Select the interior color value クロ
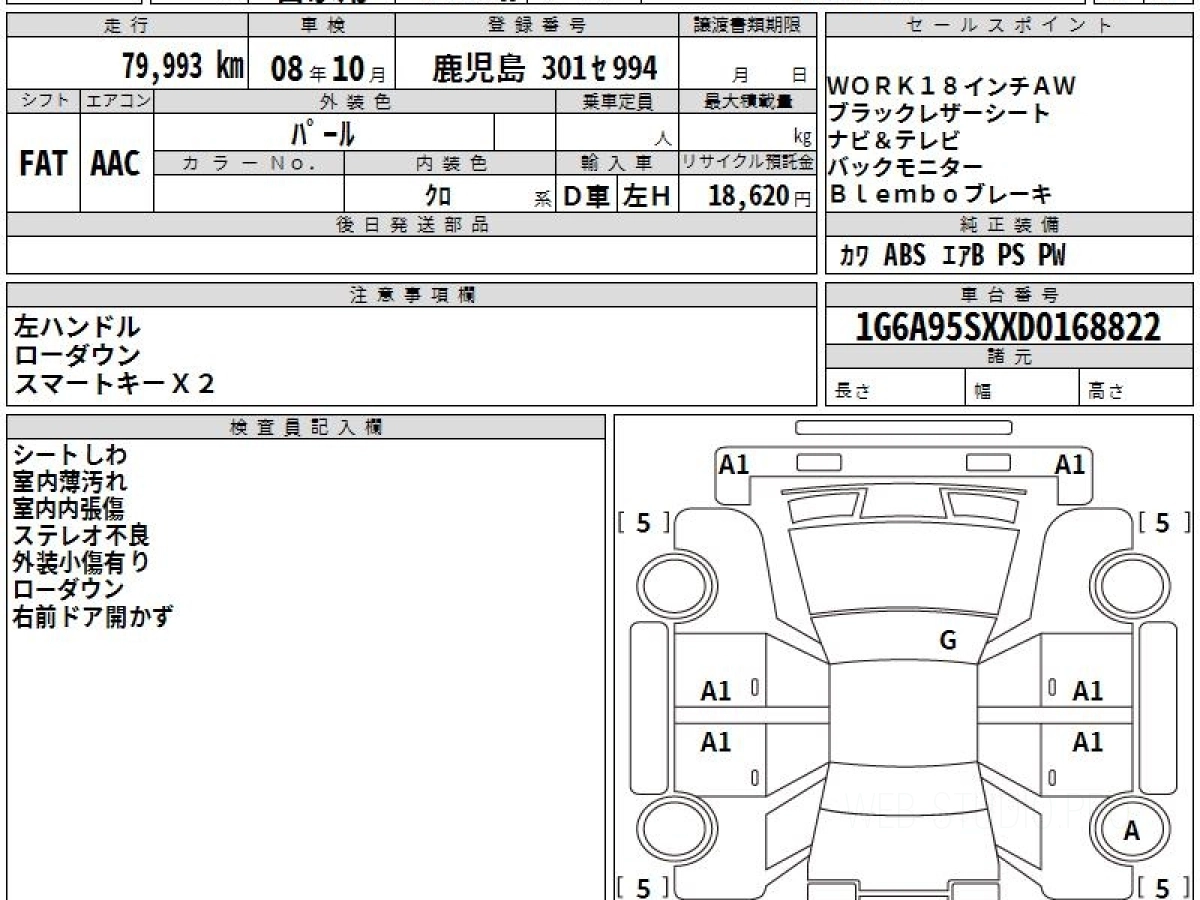 (438, 195)
